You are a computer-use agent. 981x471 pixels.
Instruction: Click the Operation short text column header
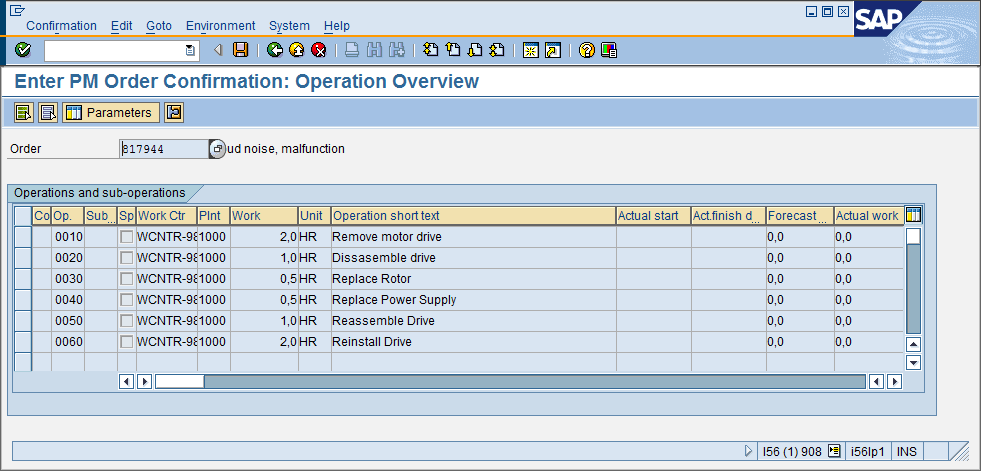(474, 216)
